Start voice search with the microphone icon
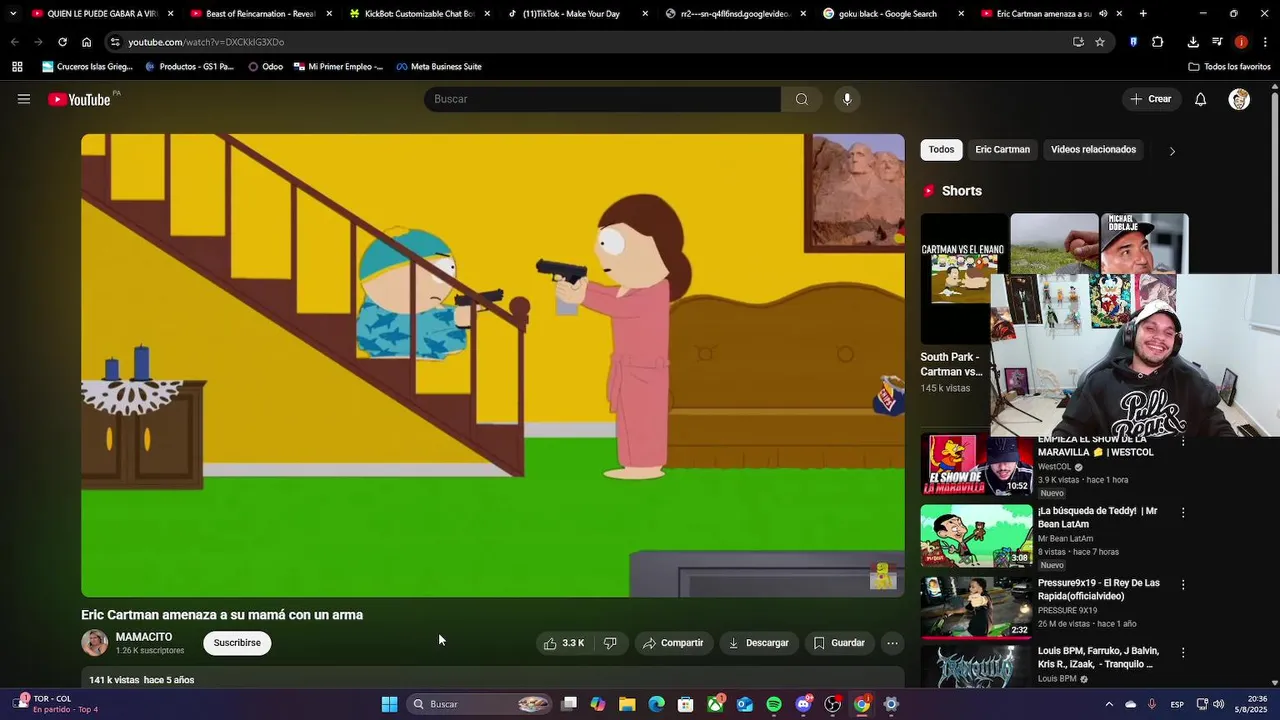 (x=847, y=99)
